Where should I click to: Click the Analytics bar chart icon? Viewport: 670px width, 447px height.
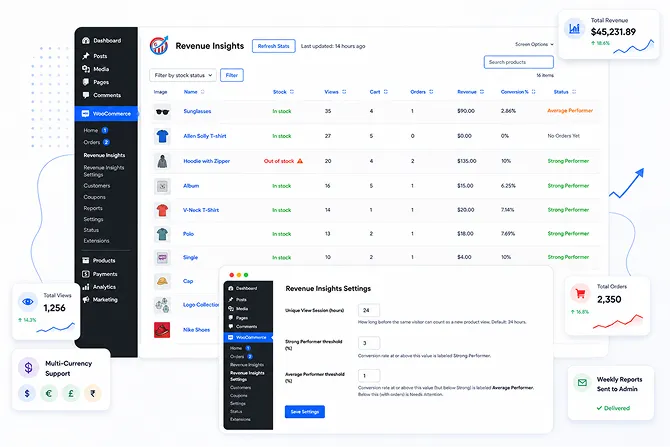tap(86, 287)
